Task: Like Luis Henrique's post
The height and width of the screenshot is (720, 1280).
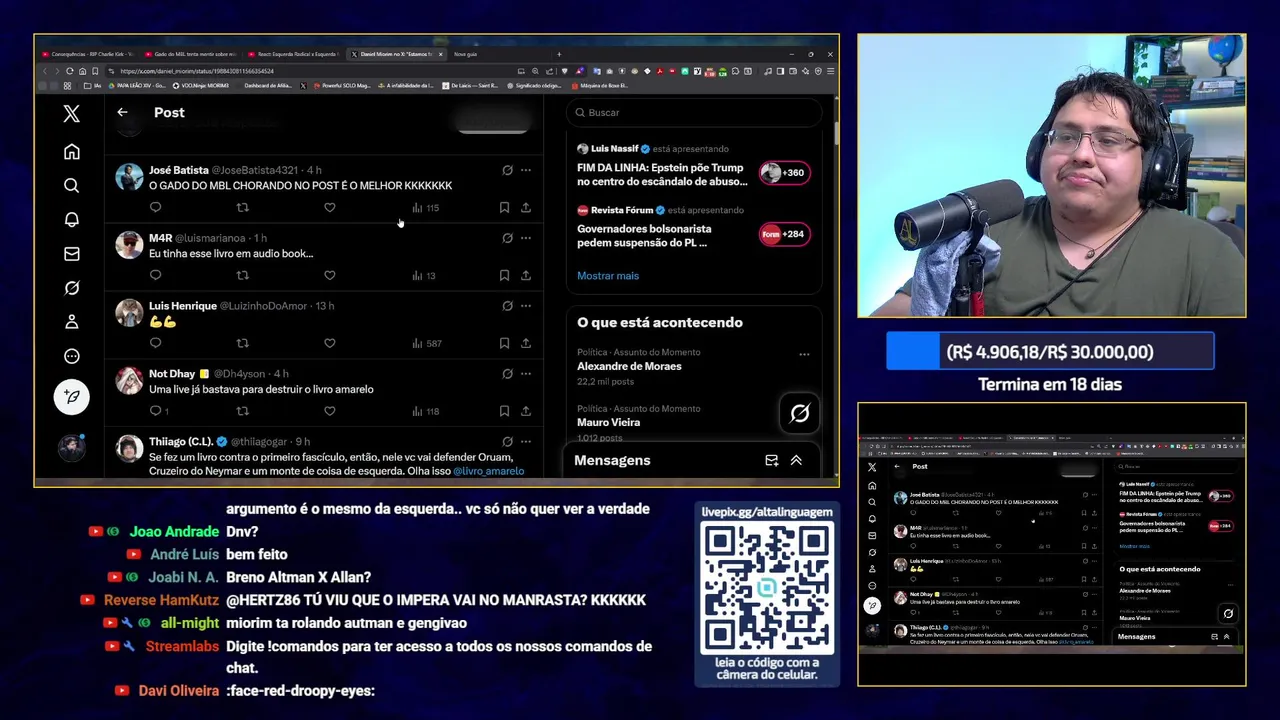Action: [330, 344]
